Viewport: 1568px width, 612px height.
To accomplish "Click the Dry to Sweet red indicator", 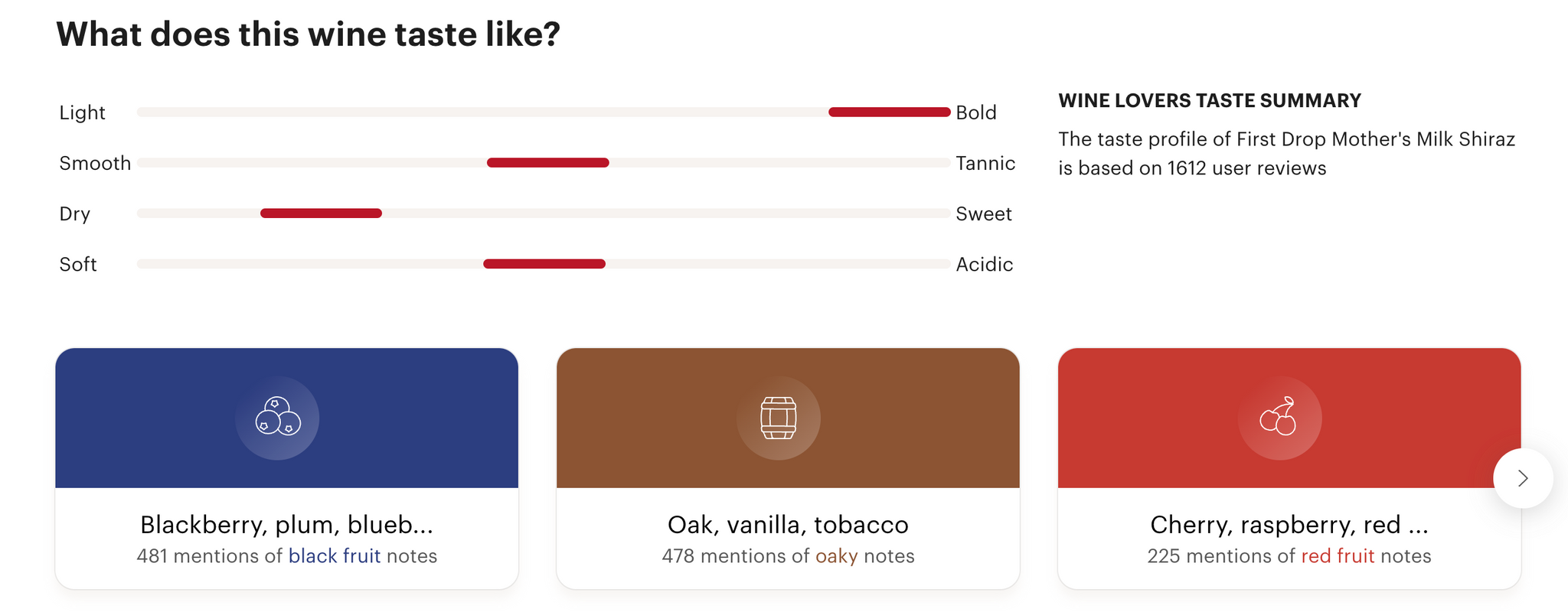I will pos(321,213).
